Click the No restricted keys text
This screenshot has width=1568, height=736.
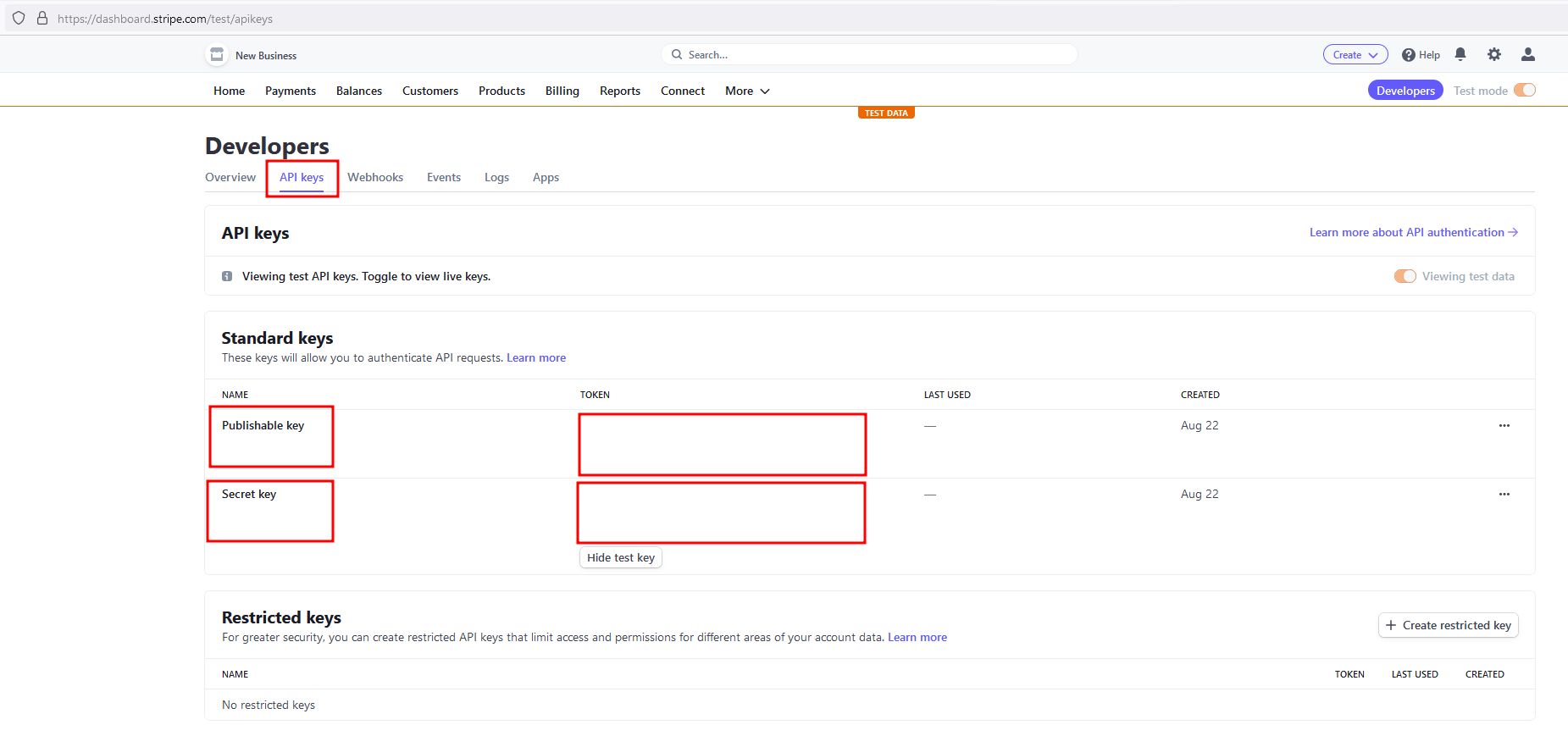(269, 705)
